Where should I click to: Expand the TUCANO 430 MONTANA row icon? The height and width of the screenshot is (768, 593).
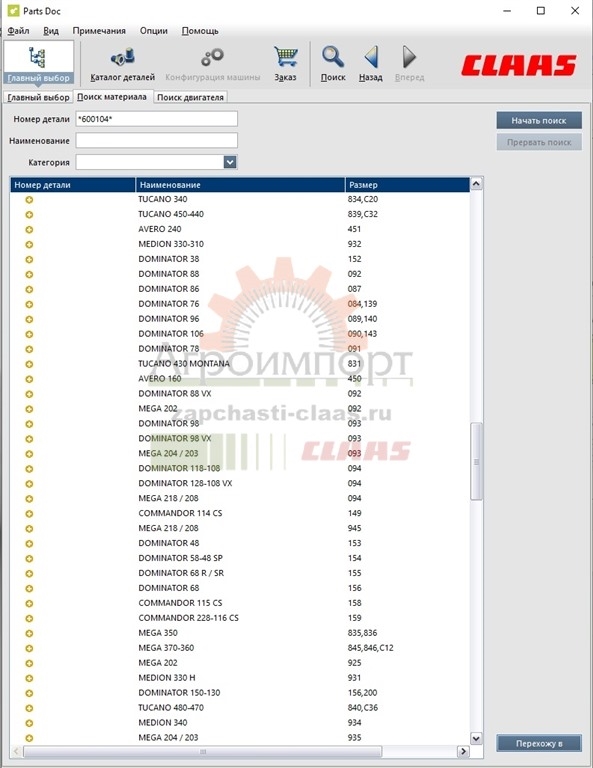click(29, 364)
